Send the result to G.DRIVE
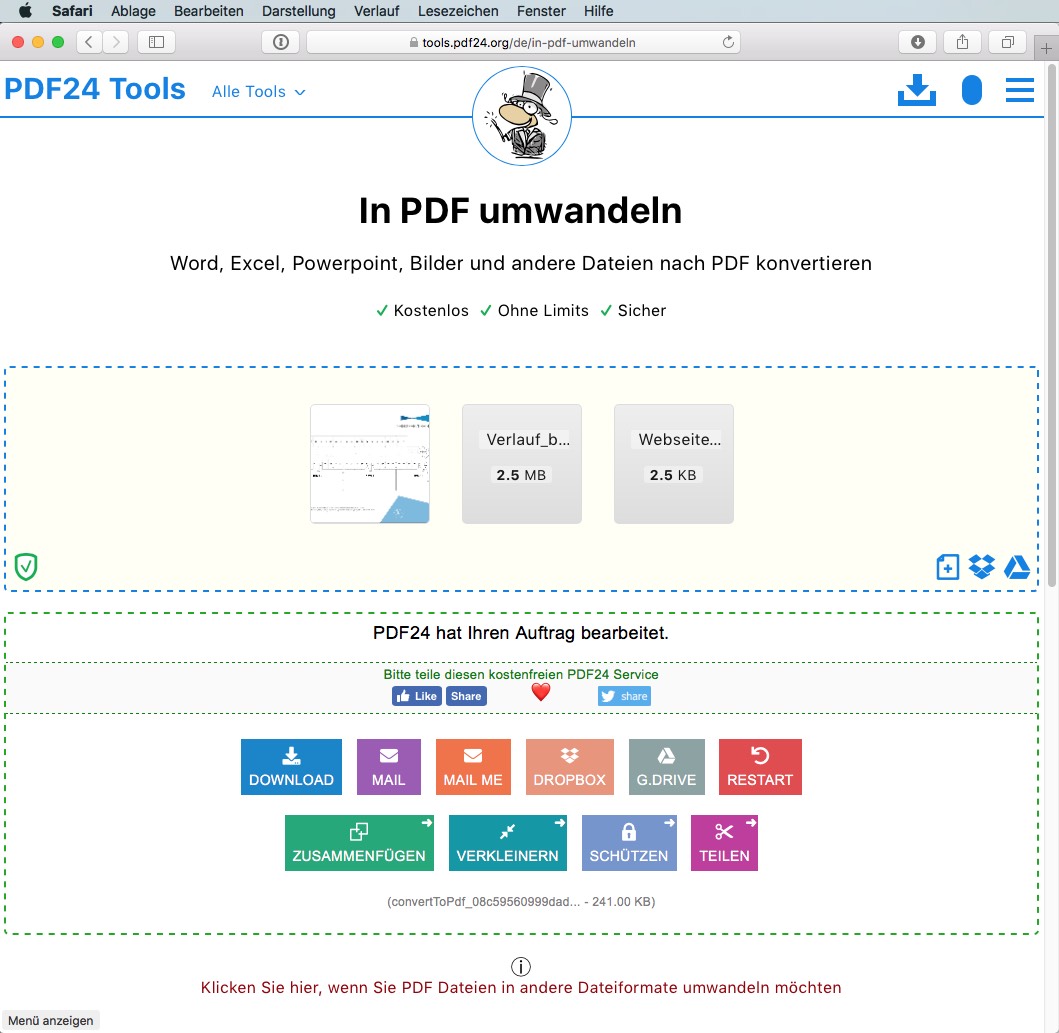 (666, 767)
